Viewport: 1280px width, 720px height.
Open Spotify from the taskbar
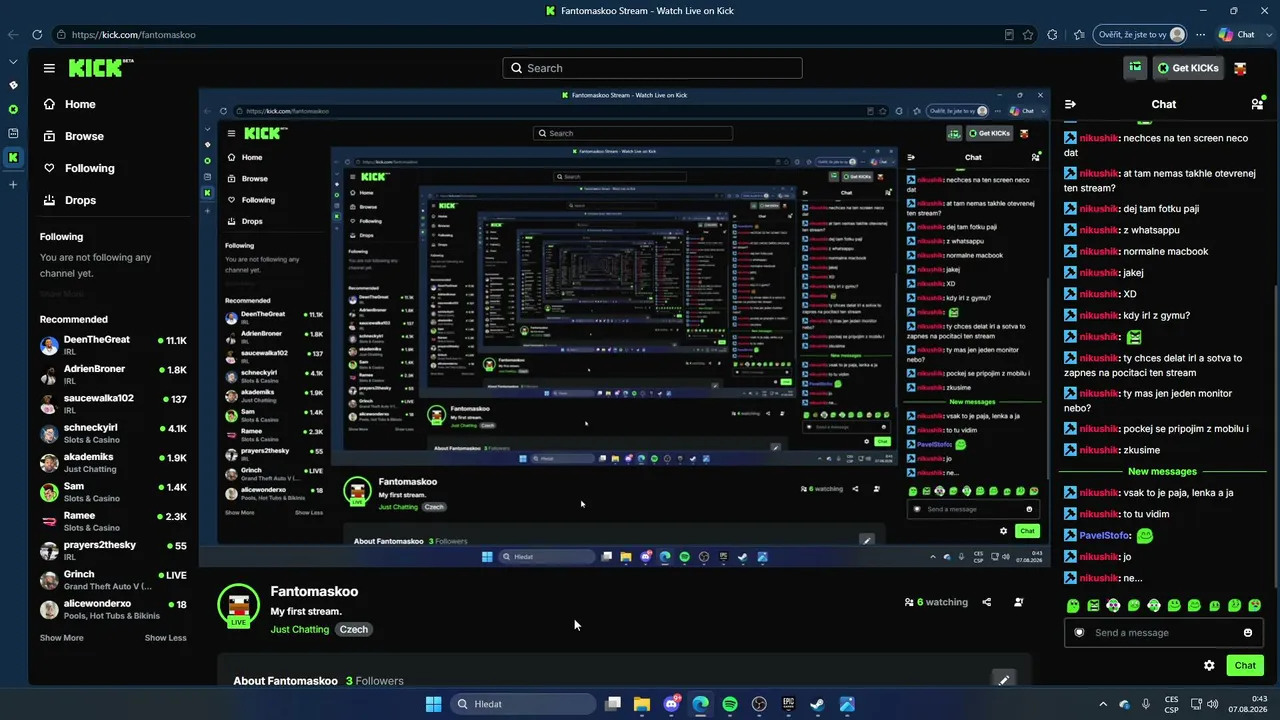pyautogui.click(x=730, y=704)
